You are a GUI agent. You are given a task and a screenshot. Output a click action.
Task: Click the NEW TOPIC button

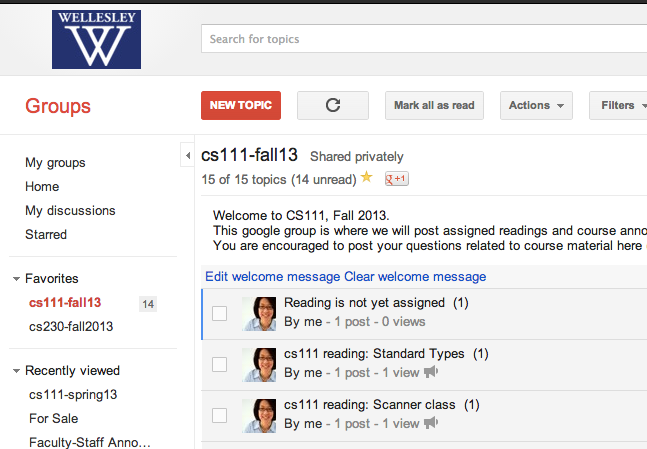[x=241, y=105]
